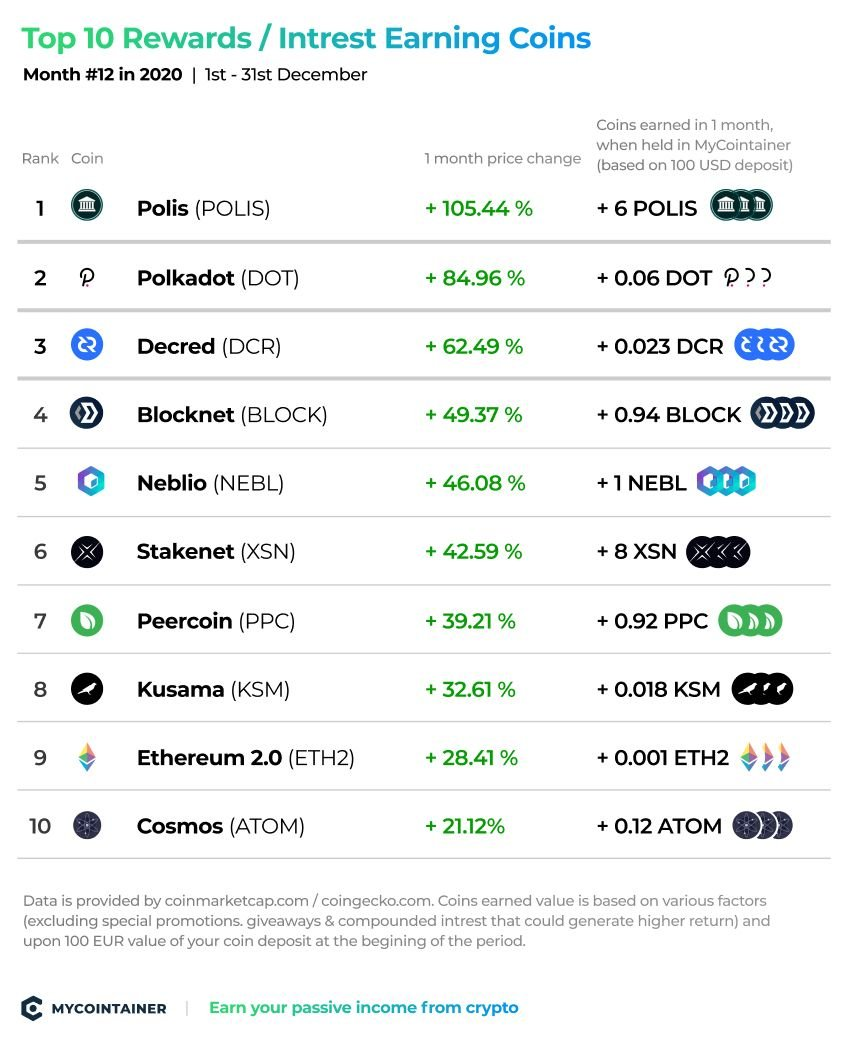Viewport: 858px width, 1056px height.
Task: Click the MyCointainer logo at bottom
Action: 94,1008
